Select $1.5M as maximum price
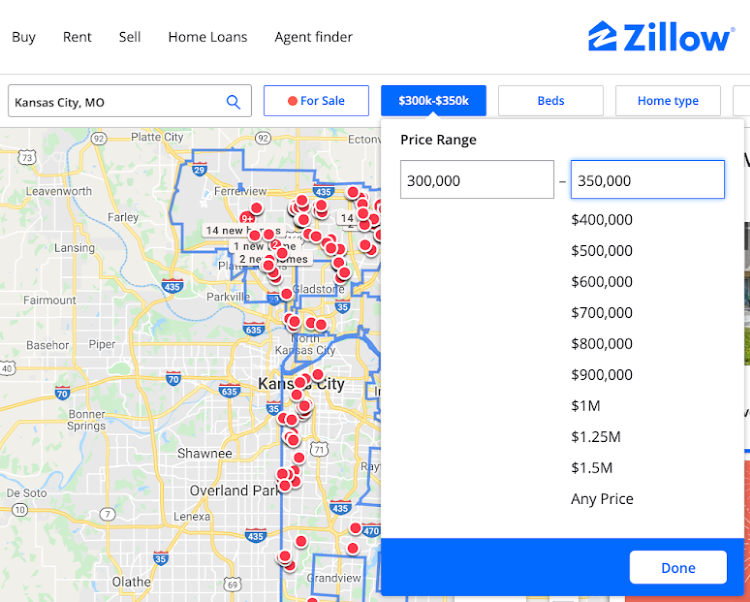This screenshot has height=602, width=750. (x=592, y=468)
